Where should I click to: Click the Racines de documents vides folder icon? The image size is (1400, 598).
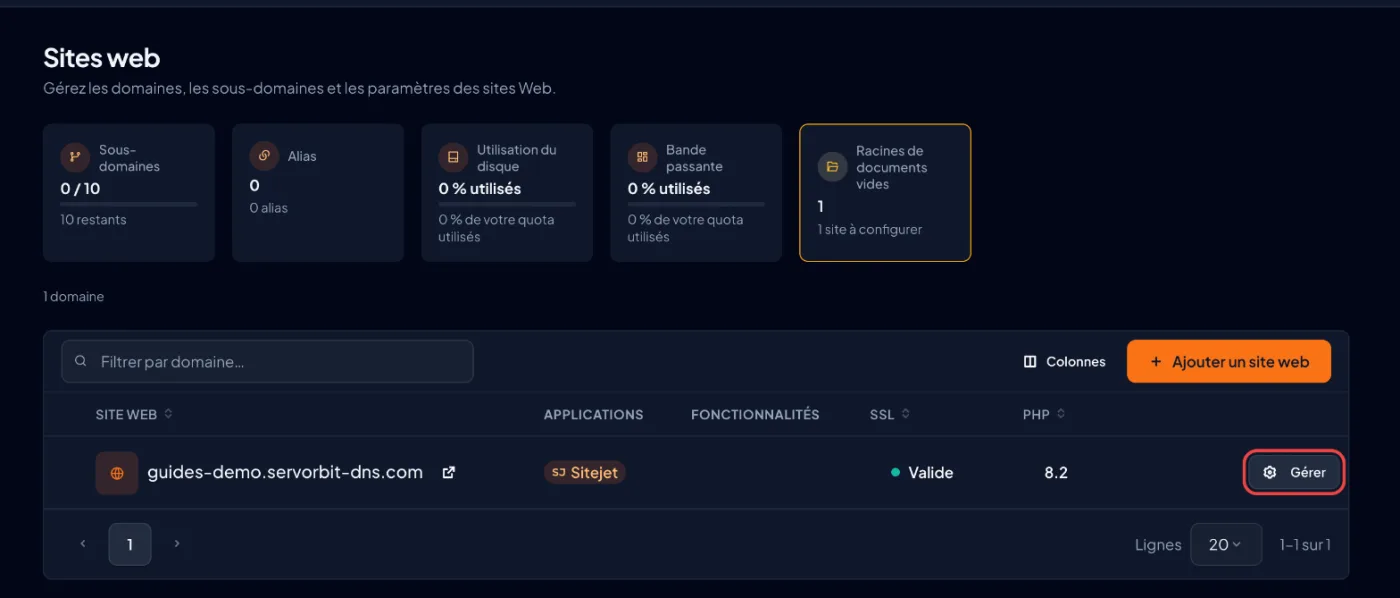click(832, 167)
